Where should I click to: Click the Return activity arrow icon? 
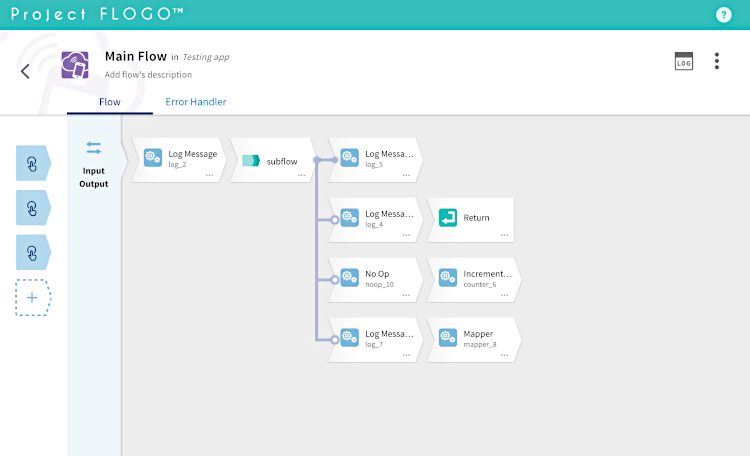tap(448, 217)
